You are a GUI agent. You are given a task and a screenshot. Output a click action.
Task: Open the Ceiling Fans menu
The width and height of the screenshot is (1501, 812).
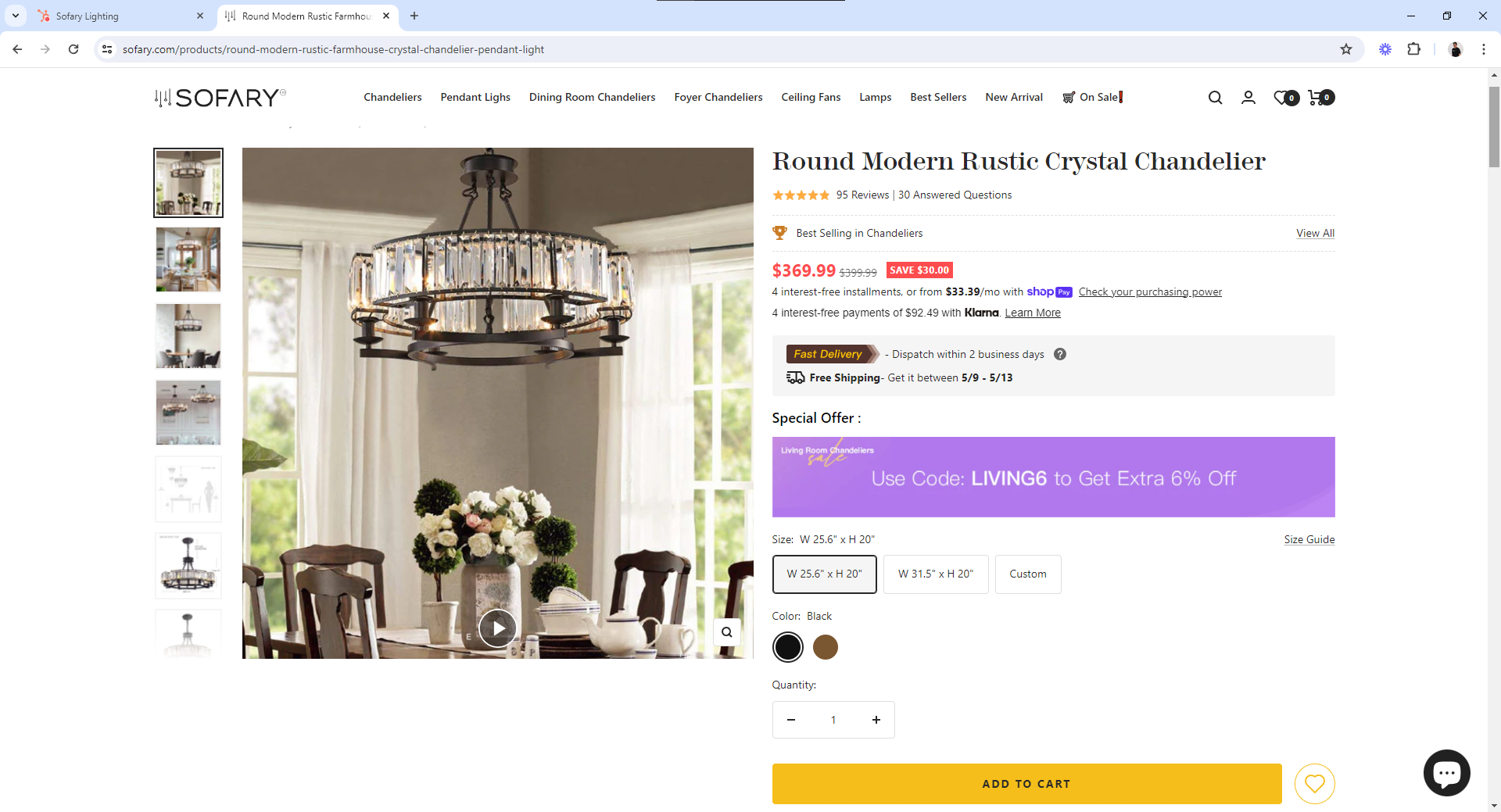811,97
